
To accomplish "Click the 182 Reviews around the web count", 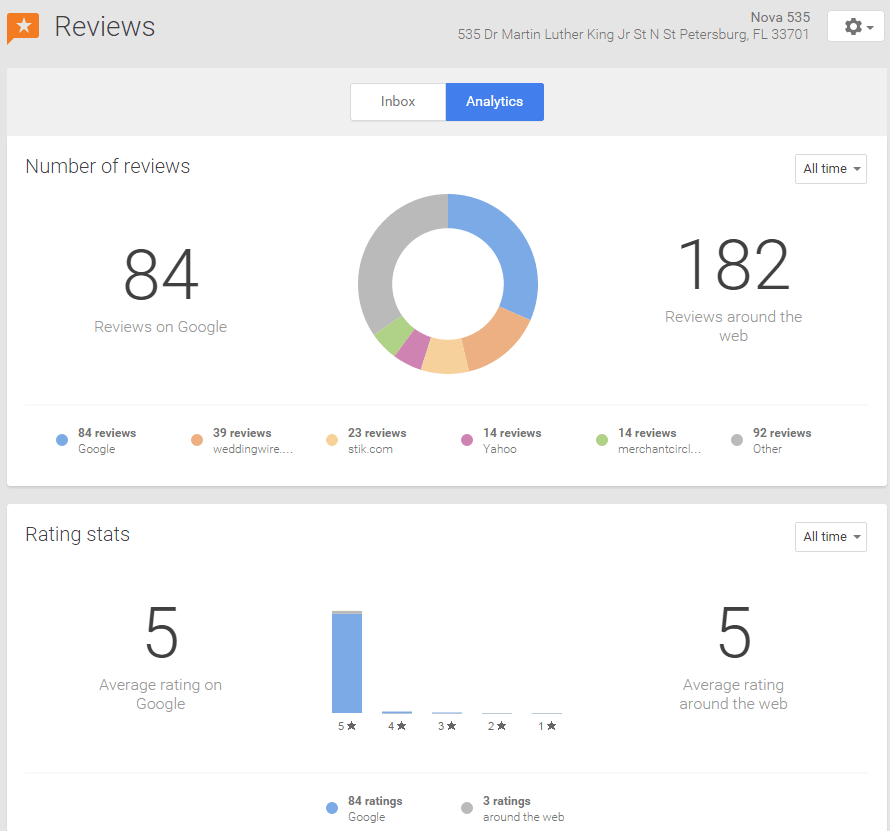I will click(733, 266).
